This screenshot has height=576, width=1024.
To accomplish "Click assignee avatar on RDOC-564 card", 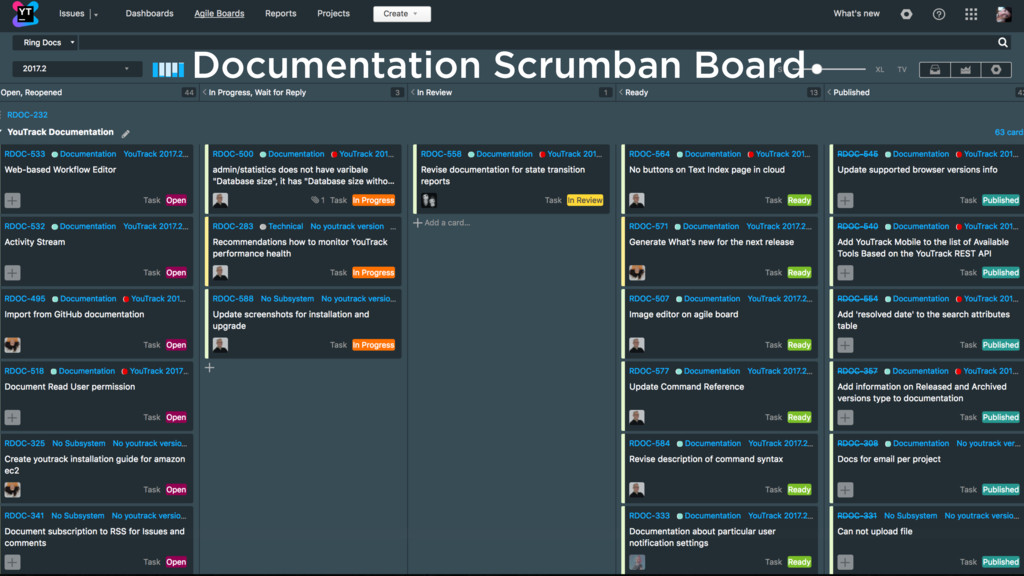I will [637, 200].
